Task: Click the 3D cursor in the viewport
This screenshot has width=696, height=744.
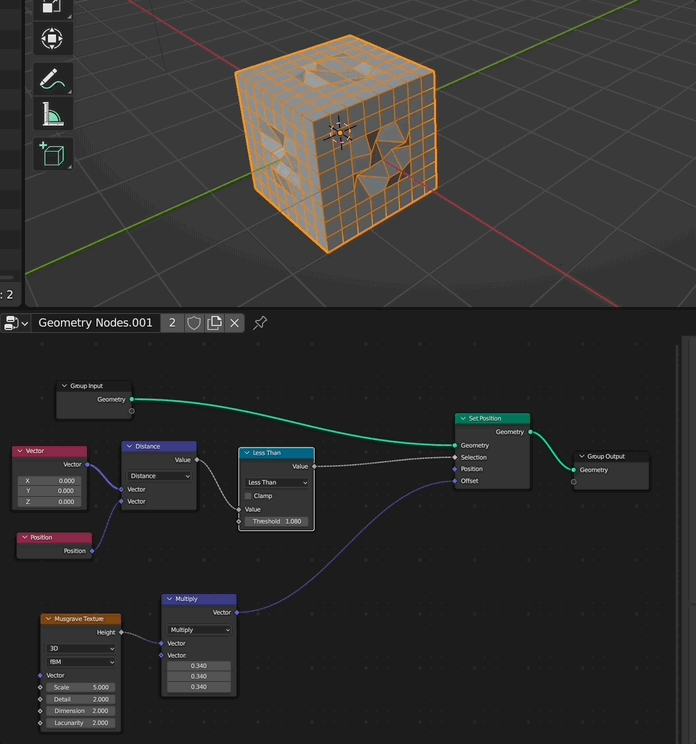Action: (340, 133)
